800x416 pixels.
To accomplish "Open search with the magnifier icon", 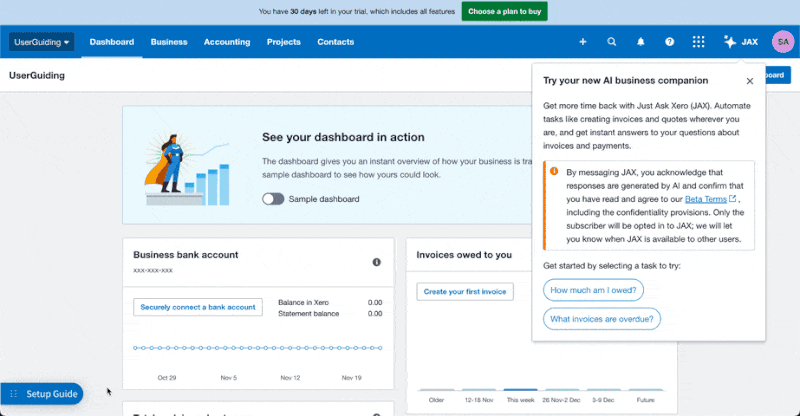I will 611,42.
